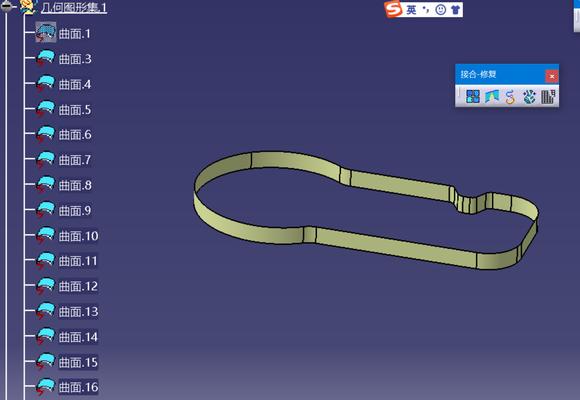Click the 曲面.9 surface icon in tree
Viewport: 580px width, 400px height.
[45, 210]
